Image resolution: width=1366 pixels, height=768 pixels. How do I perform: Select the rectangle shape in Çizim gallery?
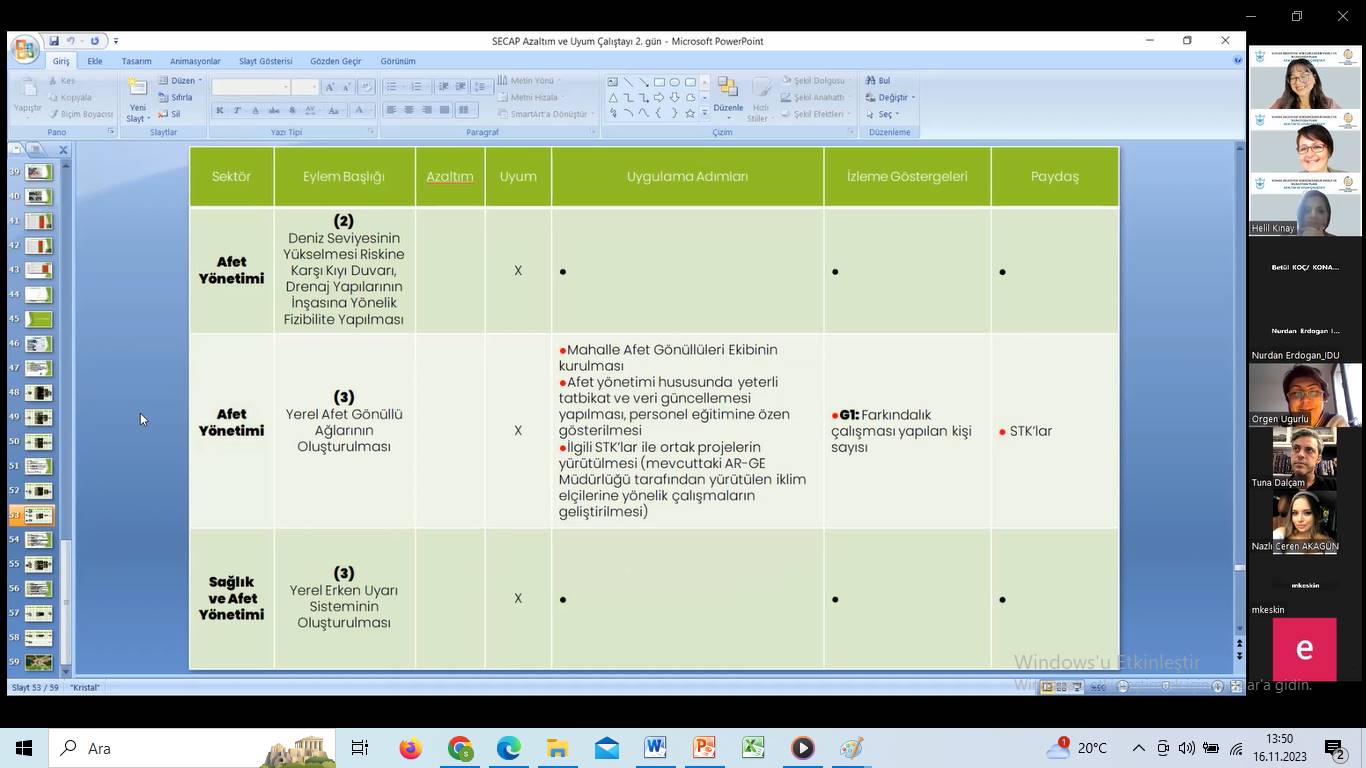point(659,82)
